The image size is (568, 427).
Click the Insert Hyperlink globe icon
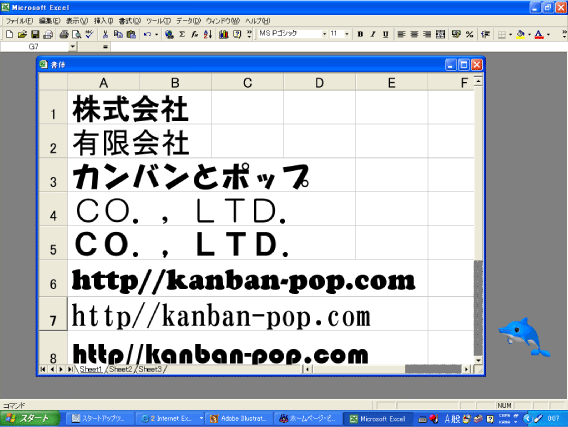click(169, 34)
